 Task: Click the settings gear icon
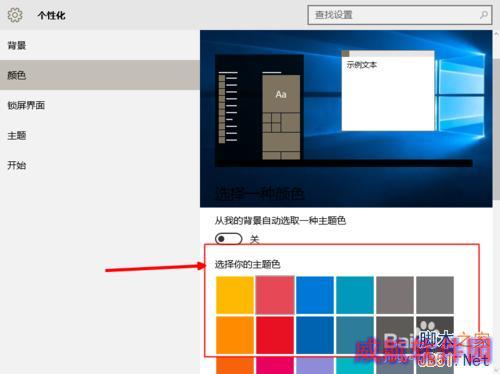pyautogui.click(x=15, y=15)
